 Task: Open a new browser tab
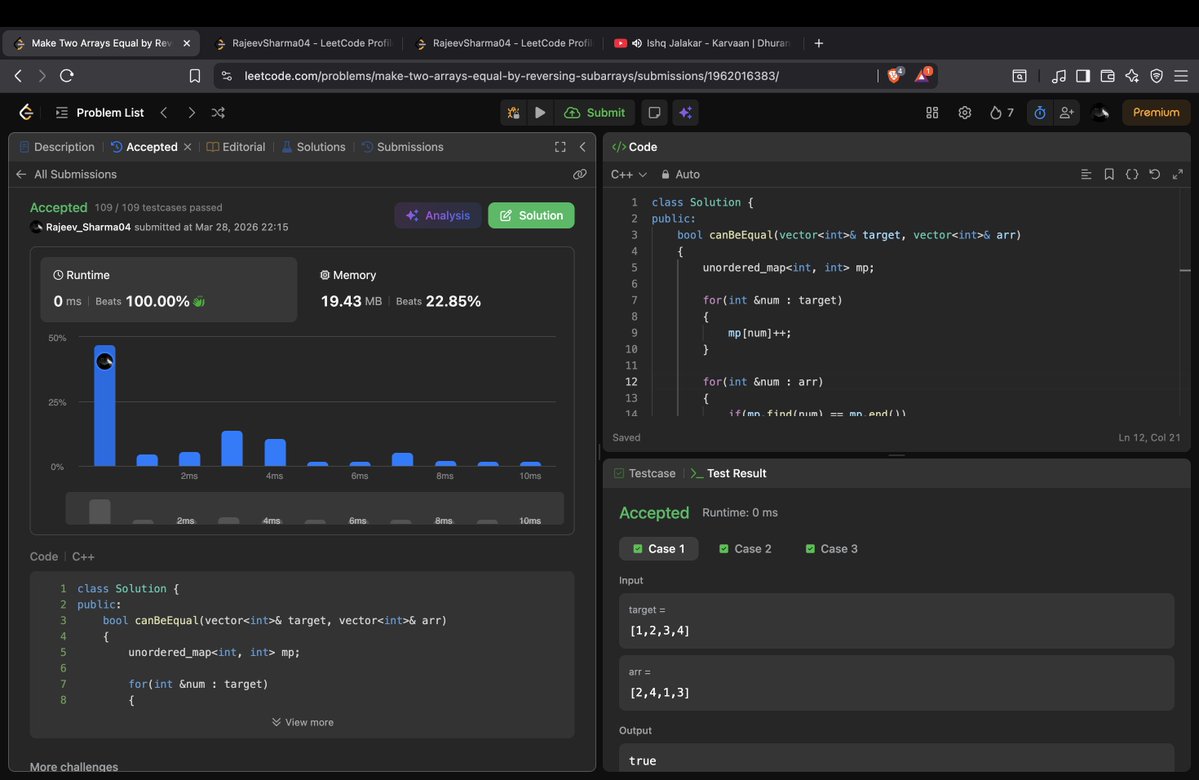tap(818, 44)
